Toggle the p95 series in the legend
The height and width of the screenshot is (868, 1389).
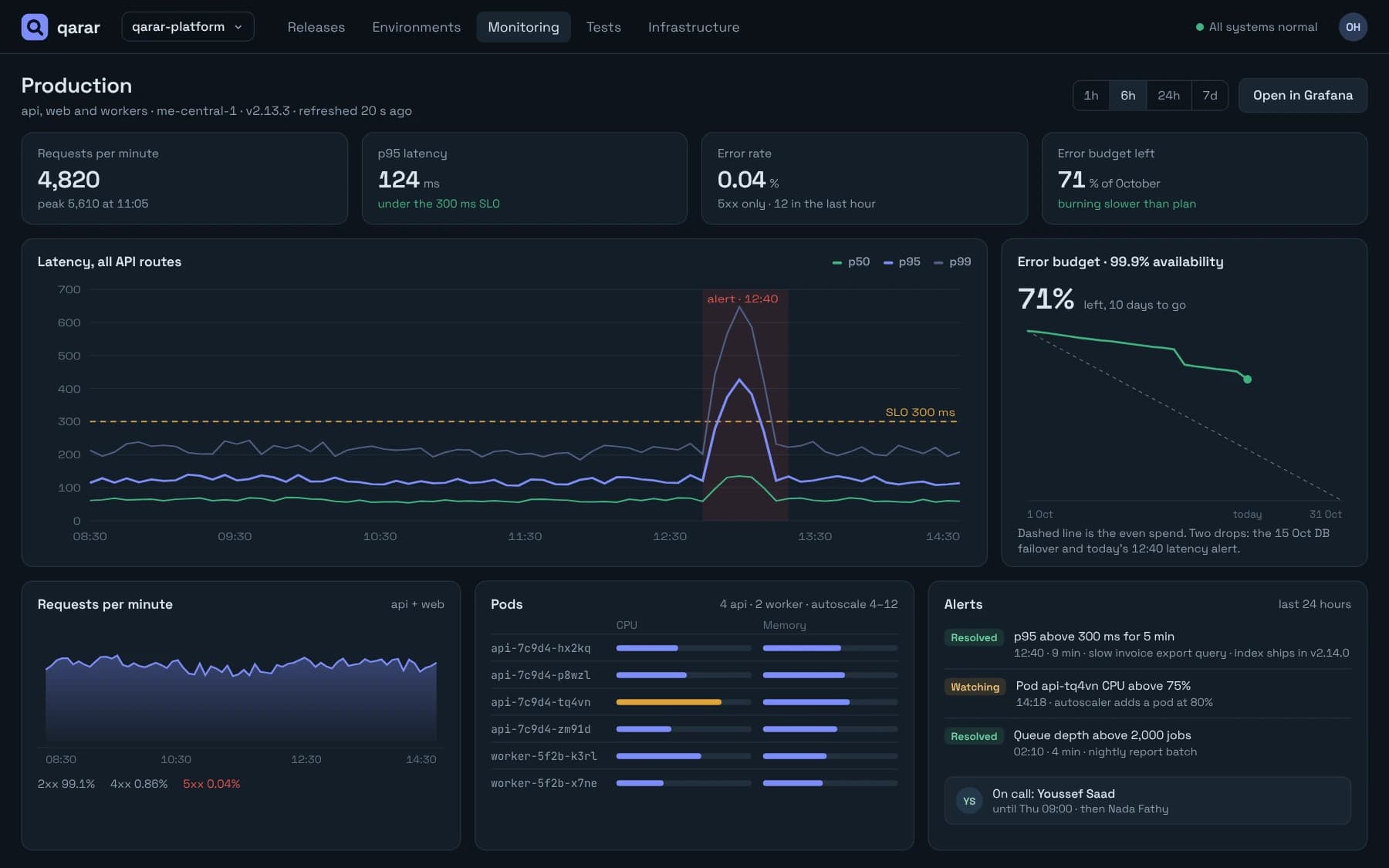click(x=902, y=262)
